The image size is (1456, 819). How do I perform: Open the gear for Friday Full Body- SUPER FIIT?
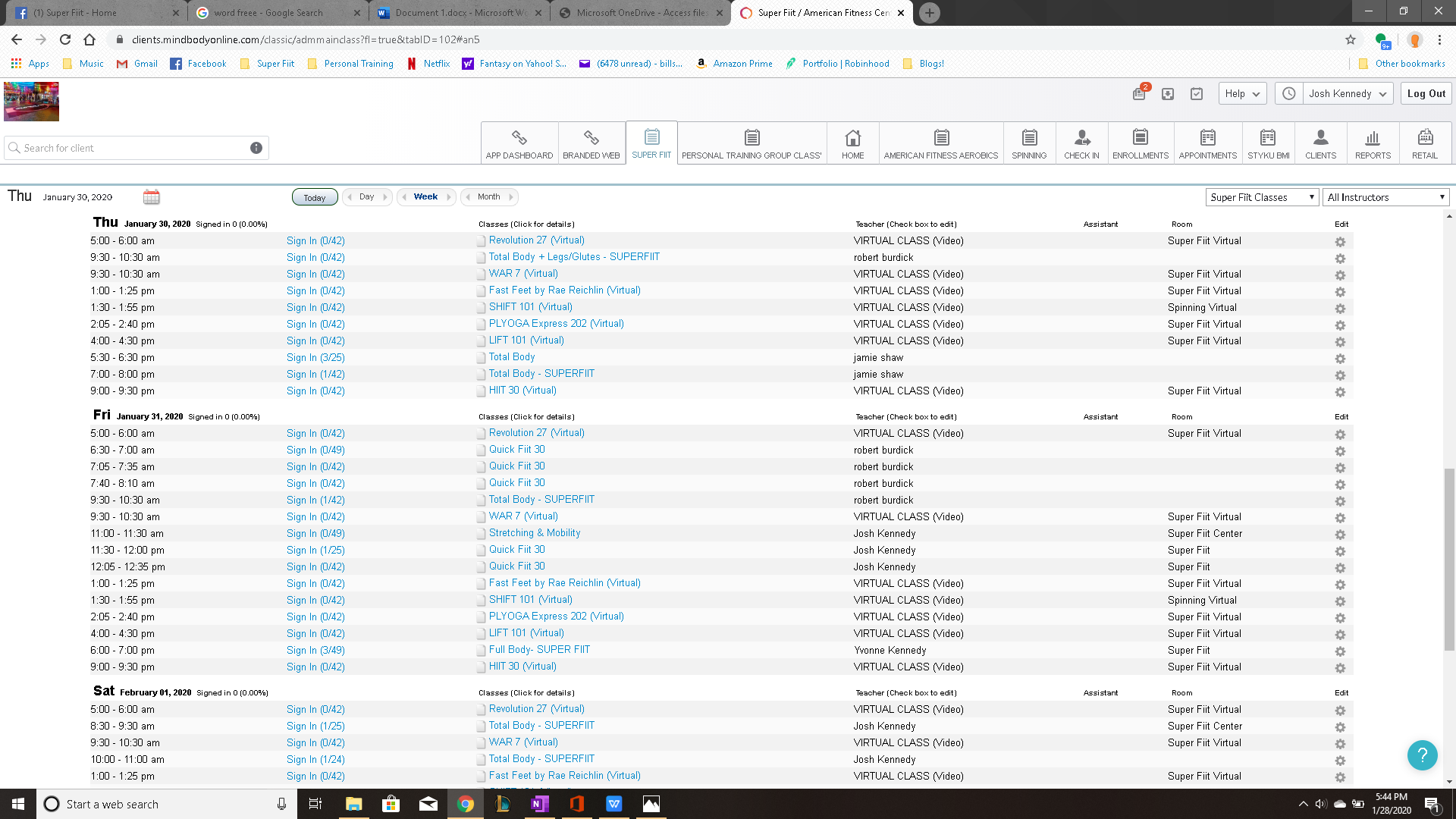[x=1340, y=651]
